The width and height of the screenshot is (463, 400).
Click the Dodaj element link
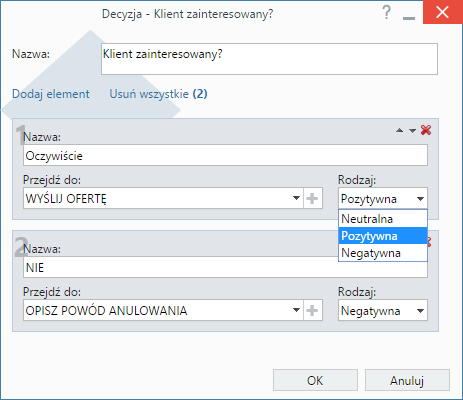51,94
